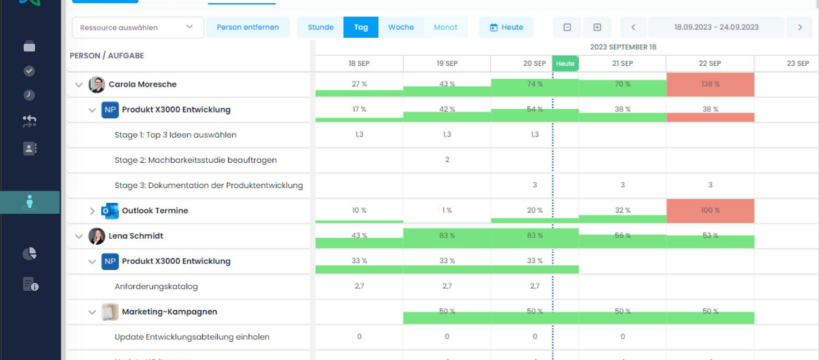Switch to Tag view
Screen dimensions: 820x360
[361, 27]
